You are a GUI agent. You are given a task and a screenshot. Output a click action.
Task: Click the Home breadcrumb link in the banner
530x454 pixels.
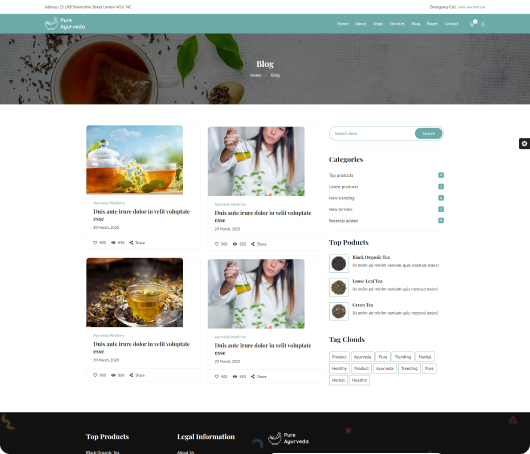tap(256, 75)
